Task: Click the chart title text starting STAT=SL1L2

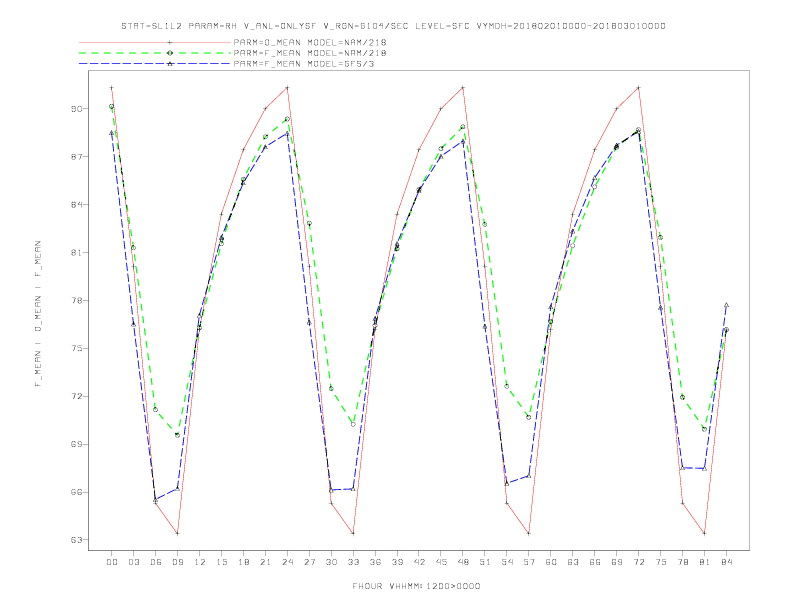Action: (x=393, y=26)
